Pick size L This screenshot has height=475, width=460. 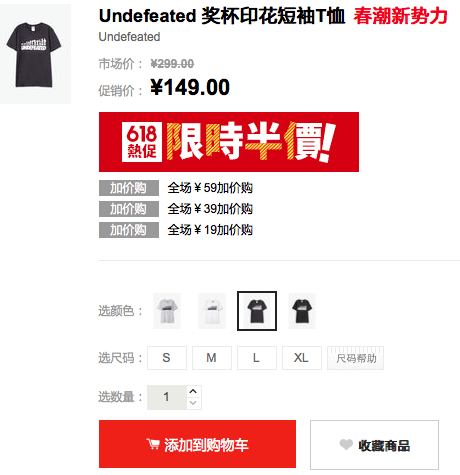[x=257, y=358]
